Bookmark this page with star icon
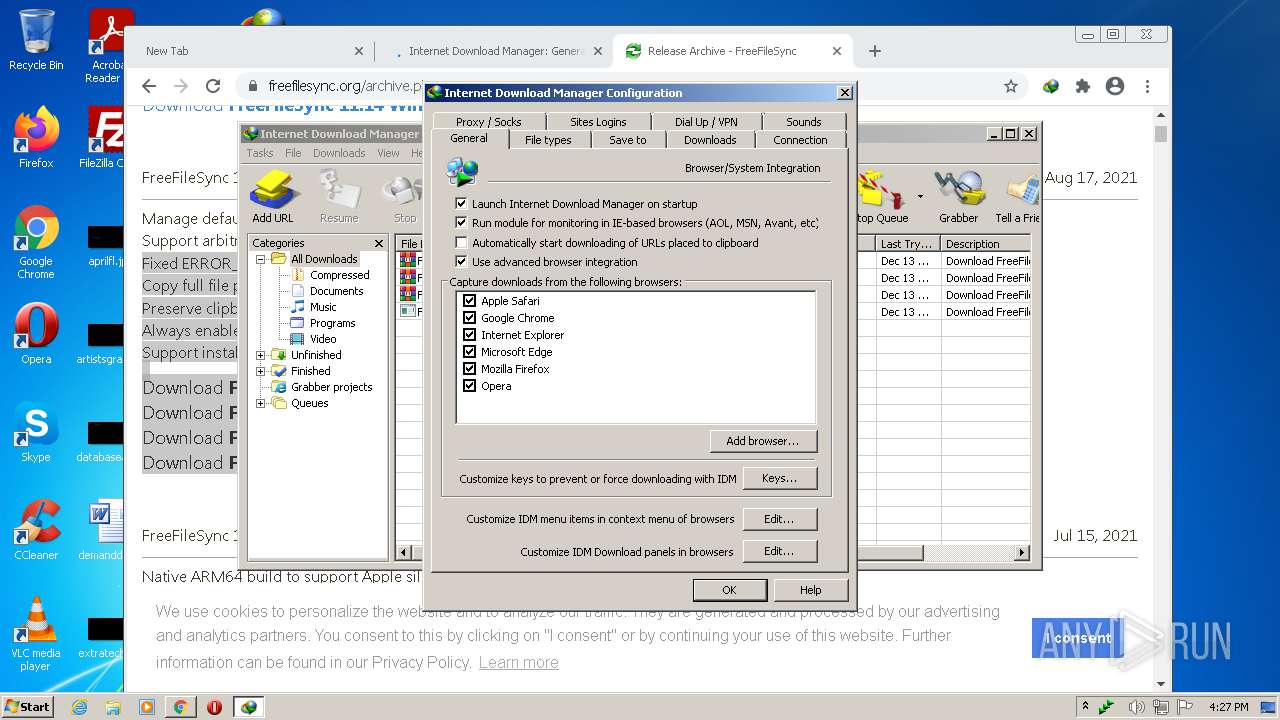The height and width of the screenshot is (720, 1280). 1011,86
